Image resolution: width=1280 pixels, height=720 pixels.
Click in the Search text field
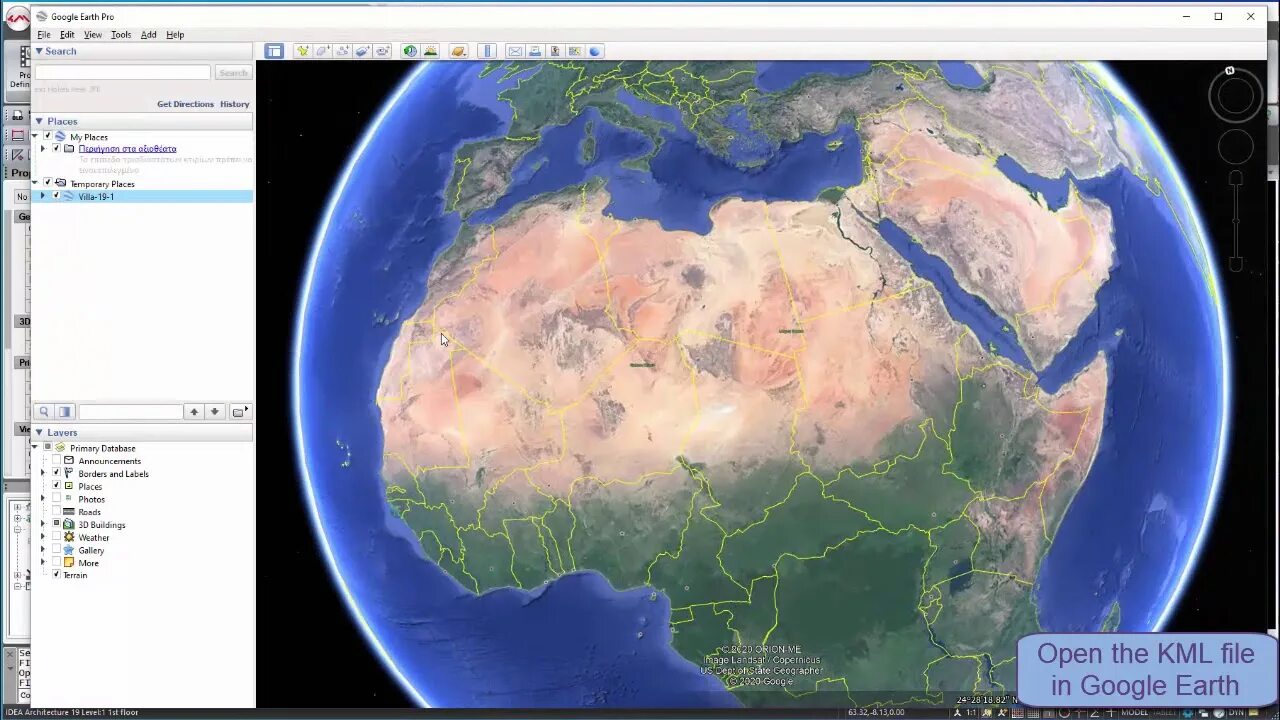point(123,73)
